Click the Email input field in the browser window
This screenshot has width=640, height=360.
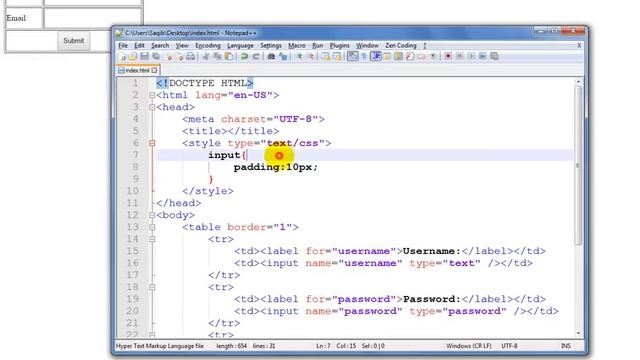tap(92, 18)
